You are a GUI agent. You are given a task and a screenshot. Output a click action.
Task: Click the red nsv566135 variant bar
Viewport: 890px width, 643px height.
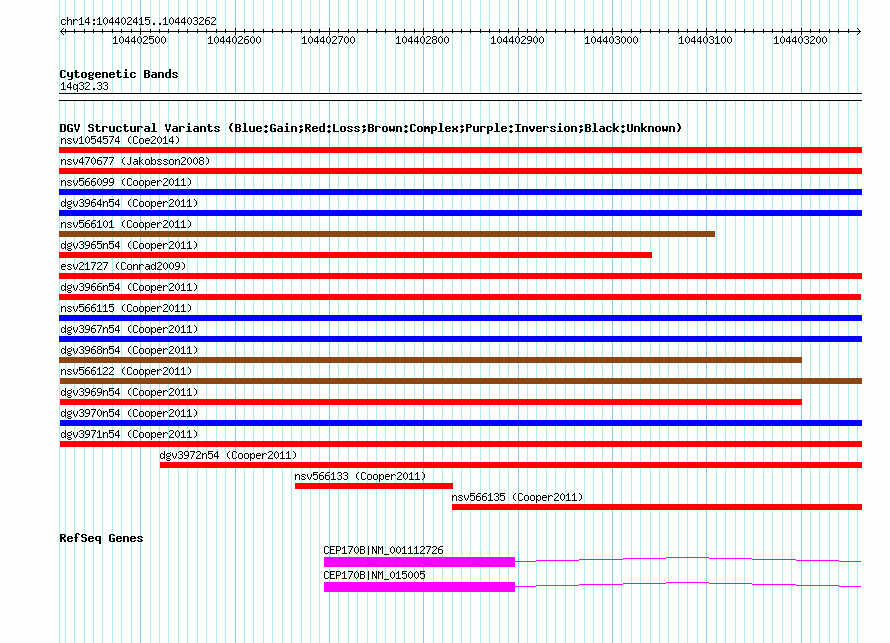coord(657,507)
